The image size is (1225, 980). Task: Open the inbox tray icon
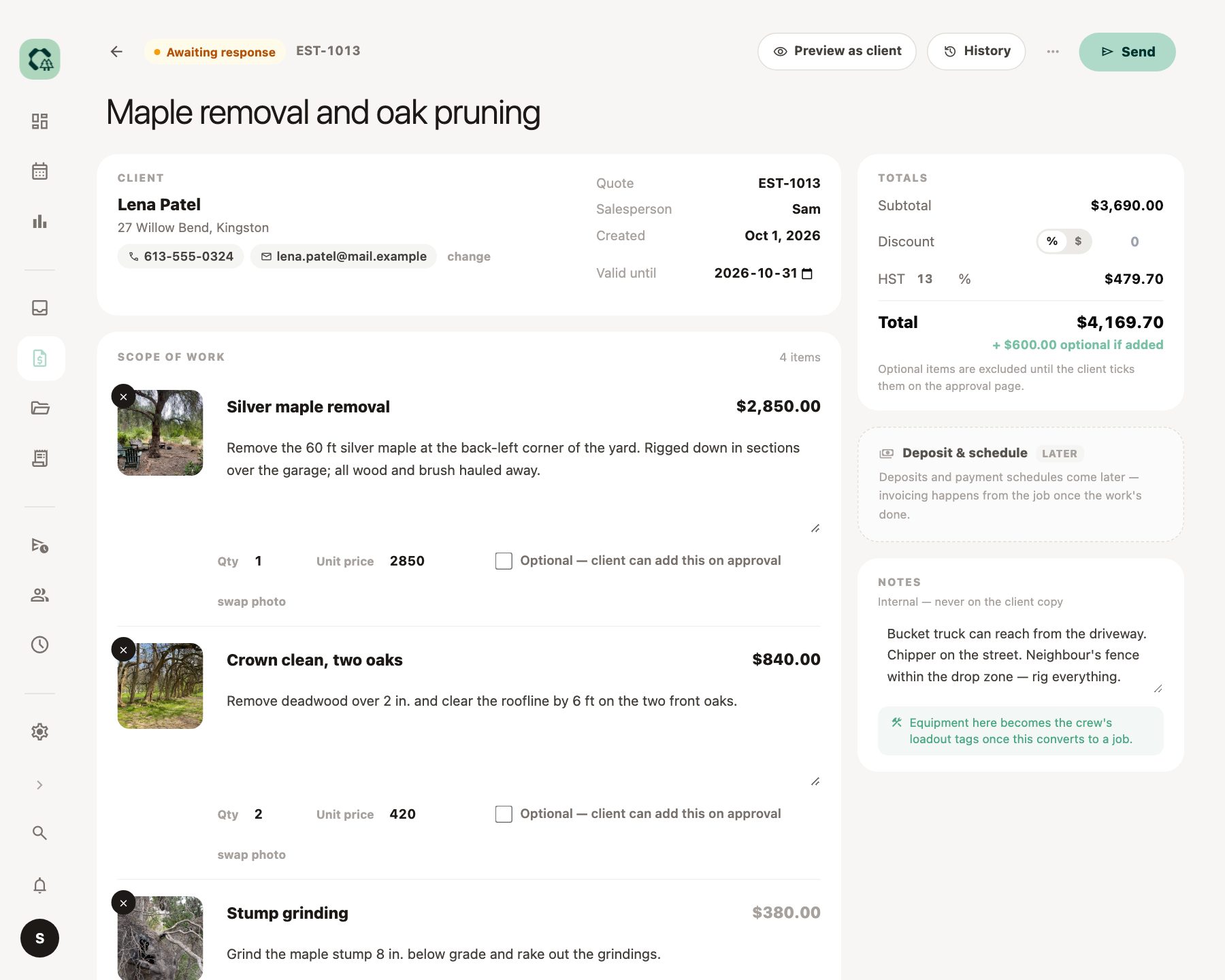tap(39, 308)
